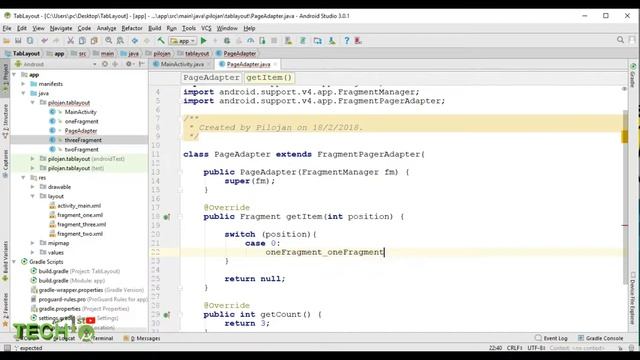Click the getItem() method breadcrumb
This screenshot has height=360, width=640.
click(269, 78)
